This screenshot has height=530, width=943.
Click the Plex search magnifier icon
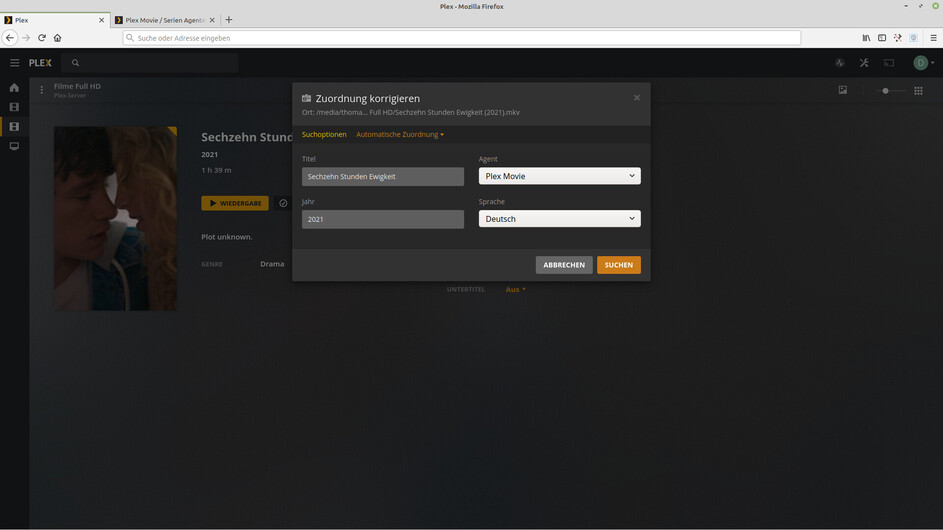click(x=75, y=63)
